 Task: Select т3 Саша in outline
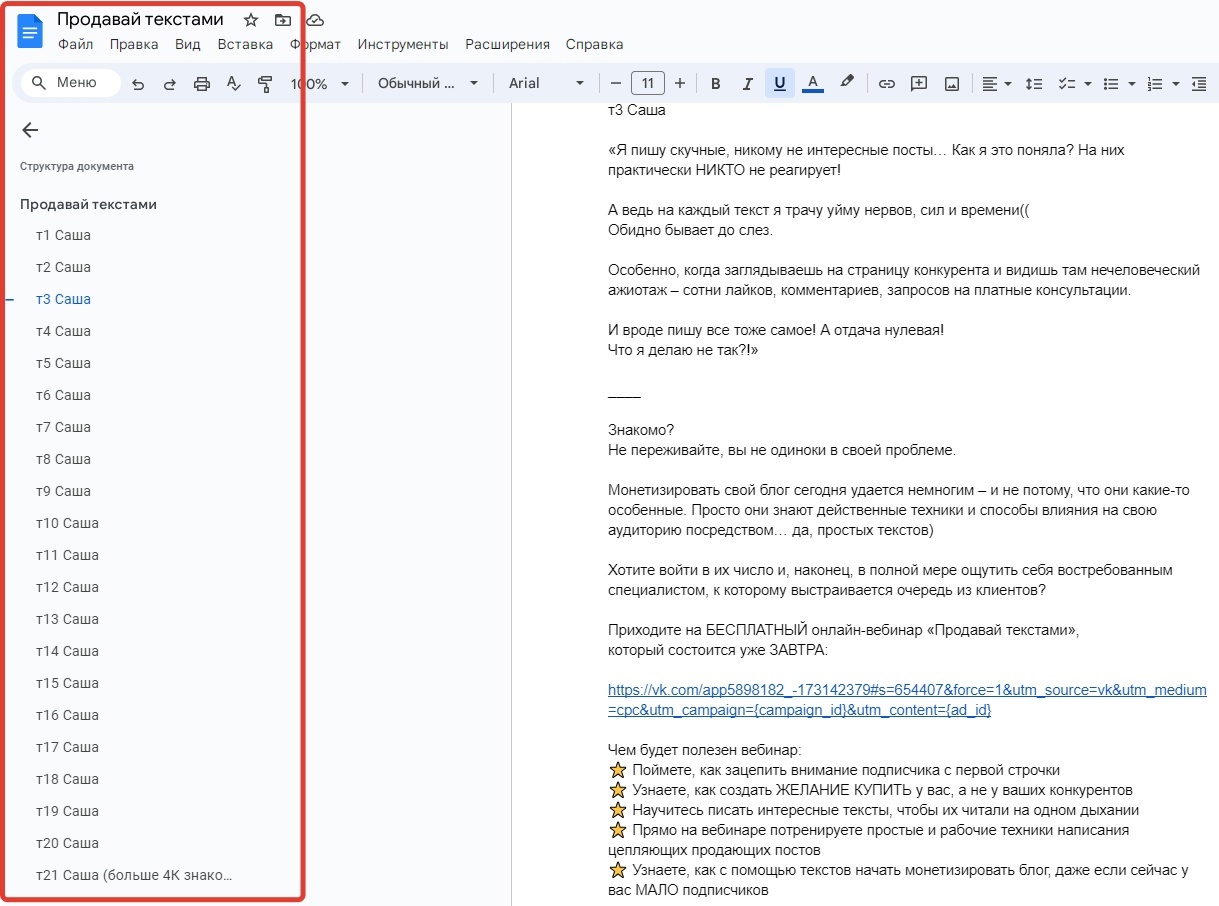tap(63, 299)
